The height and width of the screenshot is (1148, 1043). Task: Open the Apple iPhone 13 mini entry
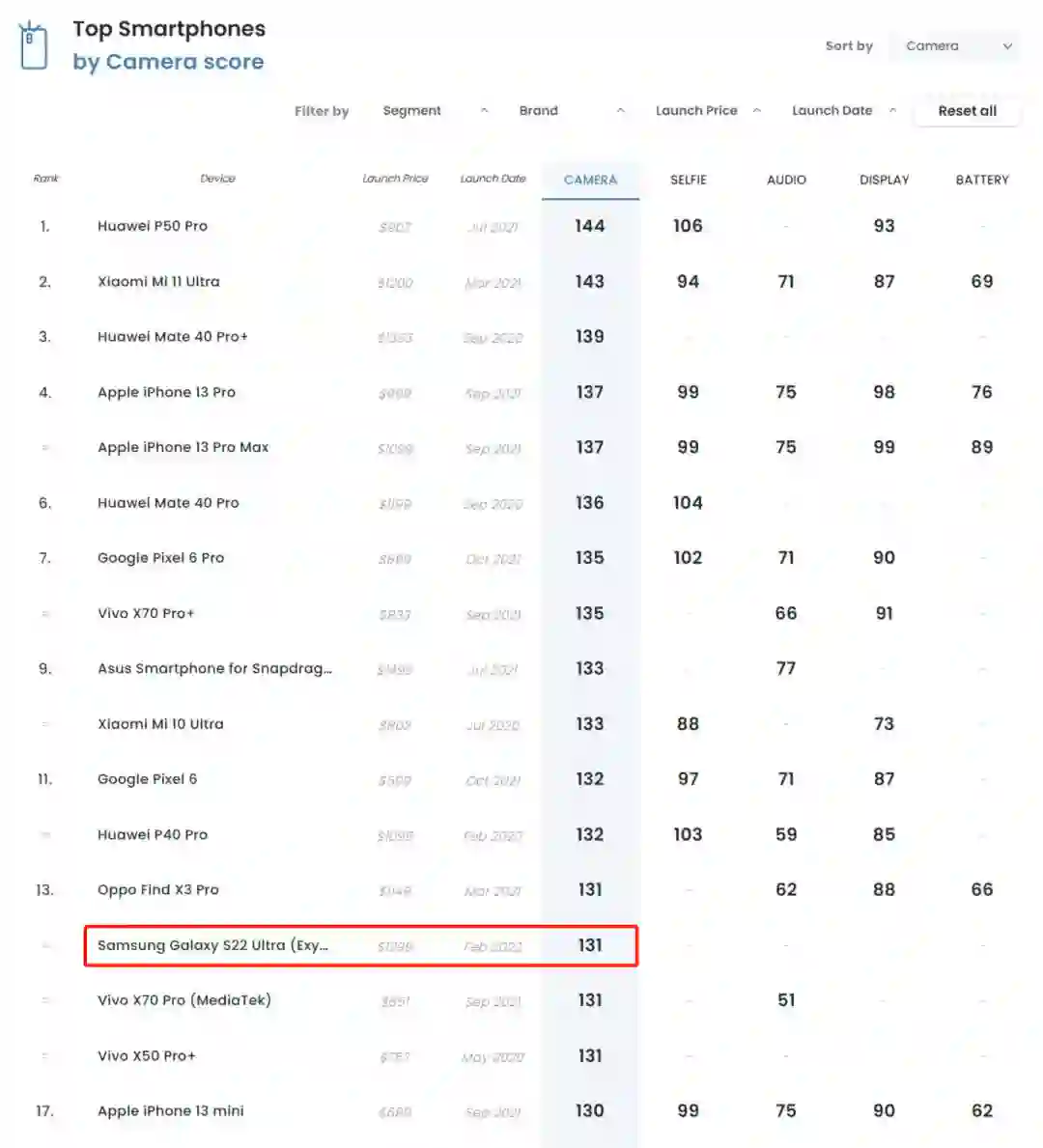[171, 1110]
